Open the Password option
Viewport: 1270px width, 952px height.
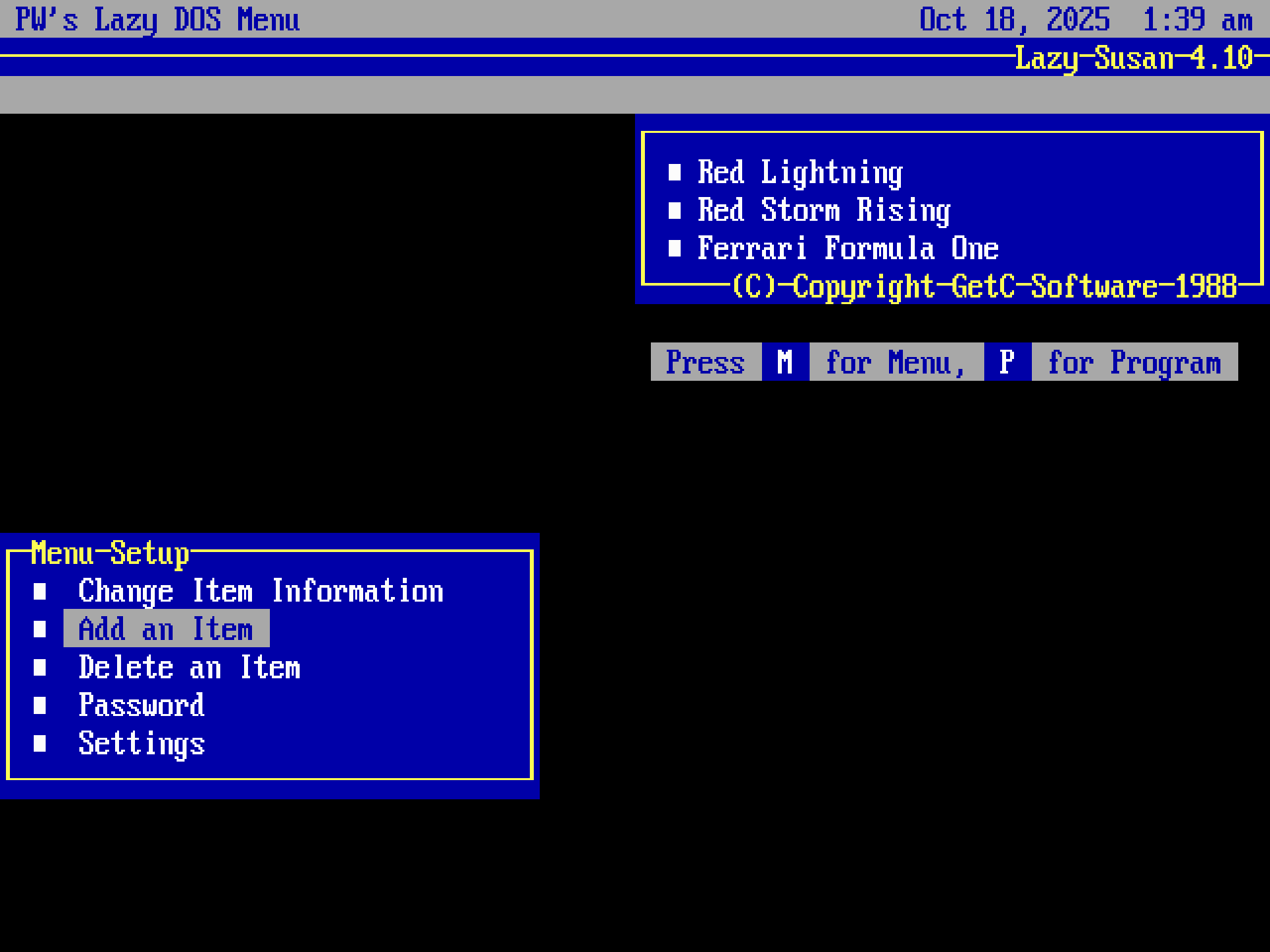(142, 705)
